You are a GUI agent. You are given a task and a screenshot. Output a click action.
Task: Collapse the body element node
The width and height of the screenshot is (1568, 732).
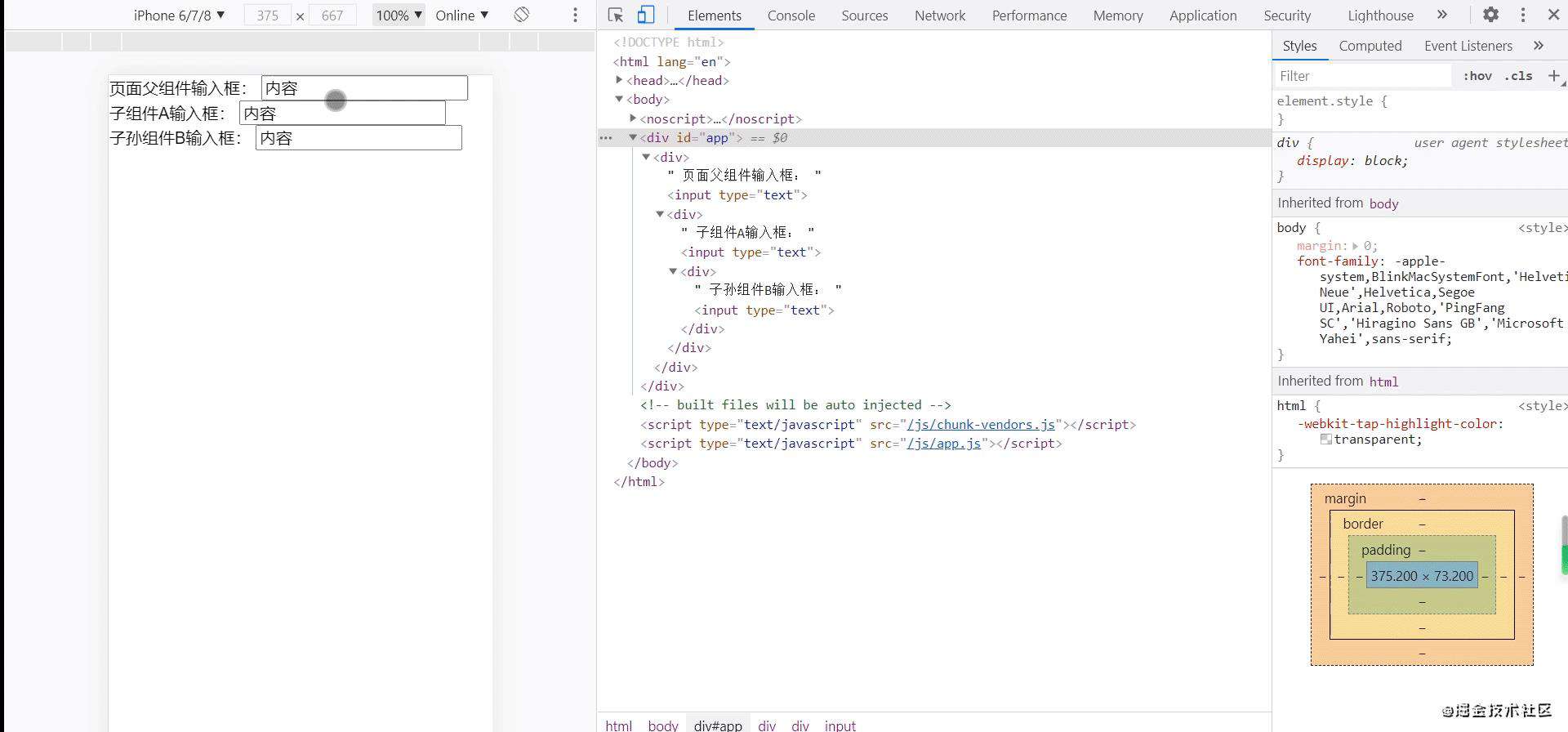click(x=619, y=99)
